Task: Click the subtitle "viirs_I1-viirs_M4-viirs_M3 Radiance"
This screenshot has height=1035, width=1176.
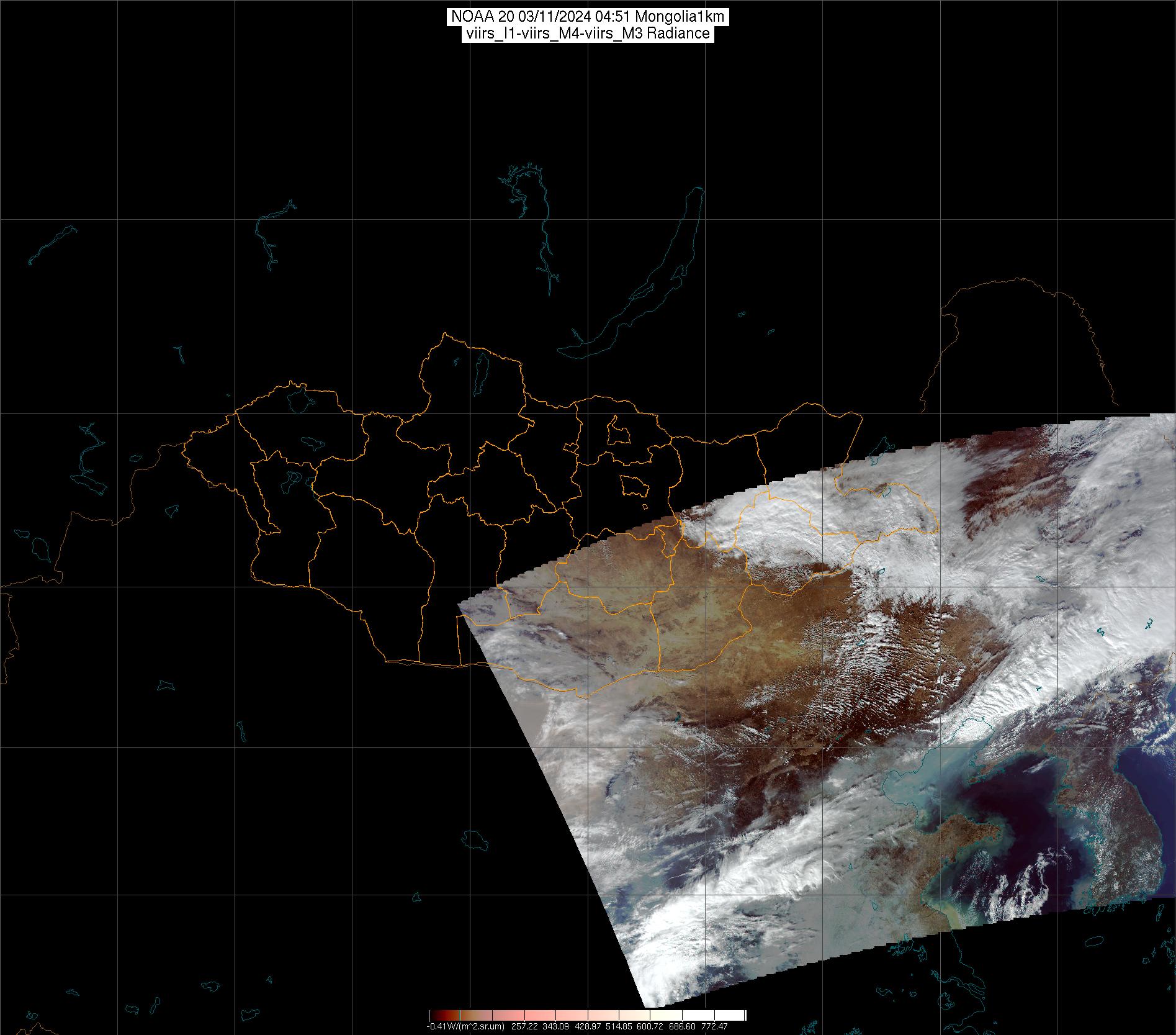Action: pyautogui.click(x=587, y=34)
